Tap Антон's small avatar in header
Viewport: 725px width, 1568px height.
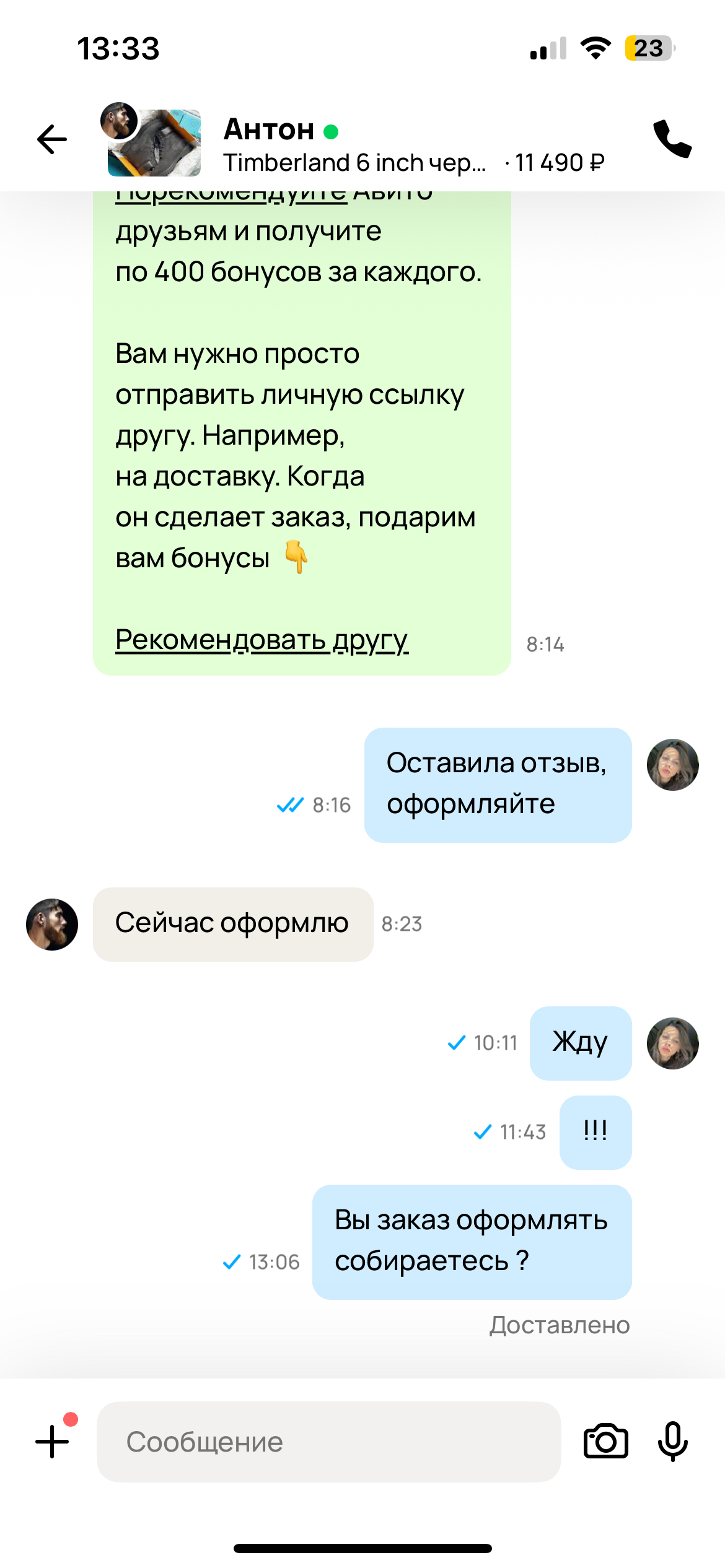point(119,121)
